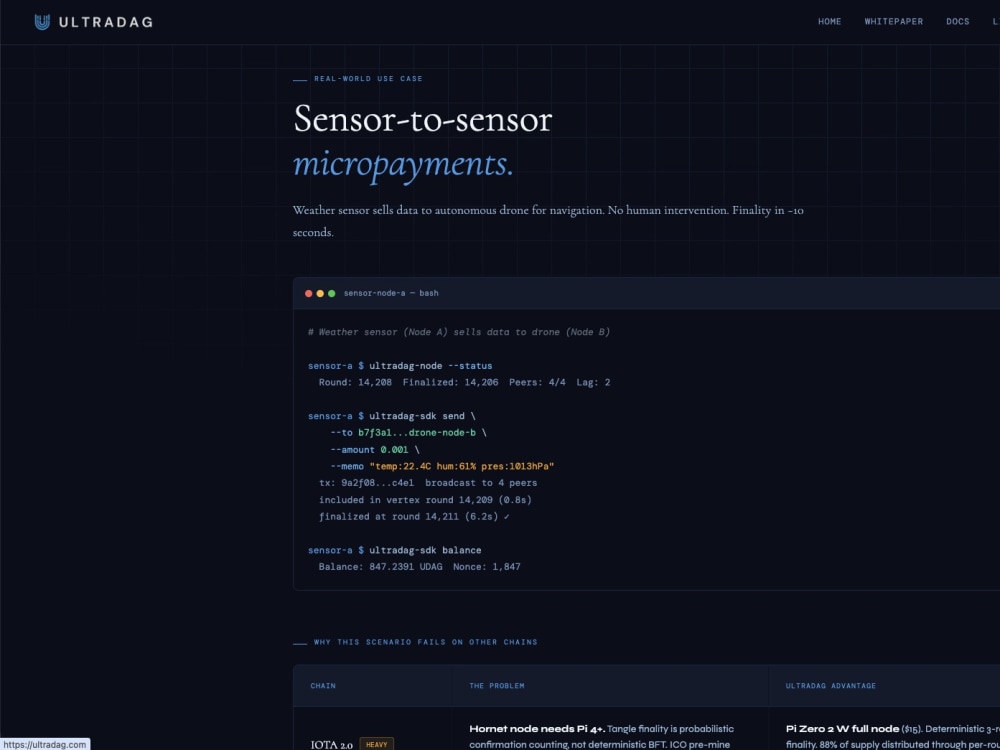The height and width of the screenshot is (750, 1000).
Task: Click 'WHY THIS SCENARIO FAILS ON OTHER CHAINS' label
Action: [x=425, y=642]
